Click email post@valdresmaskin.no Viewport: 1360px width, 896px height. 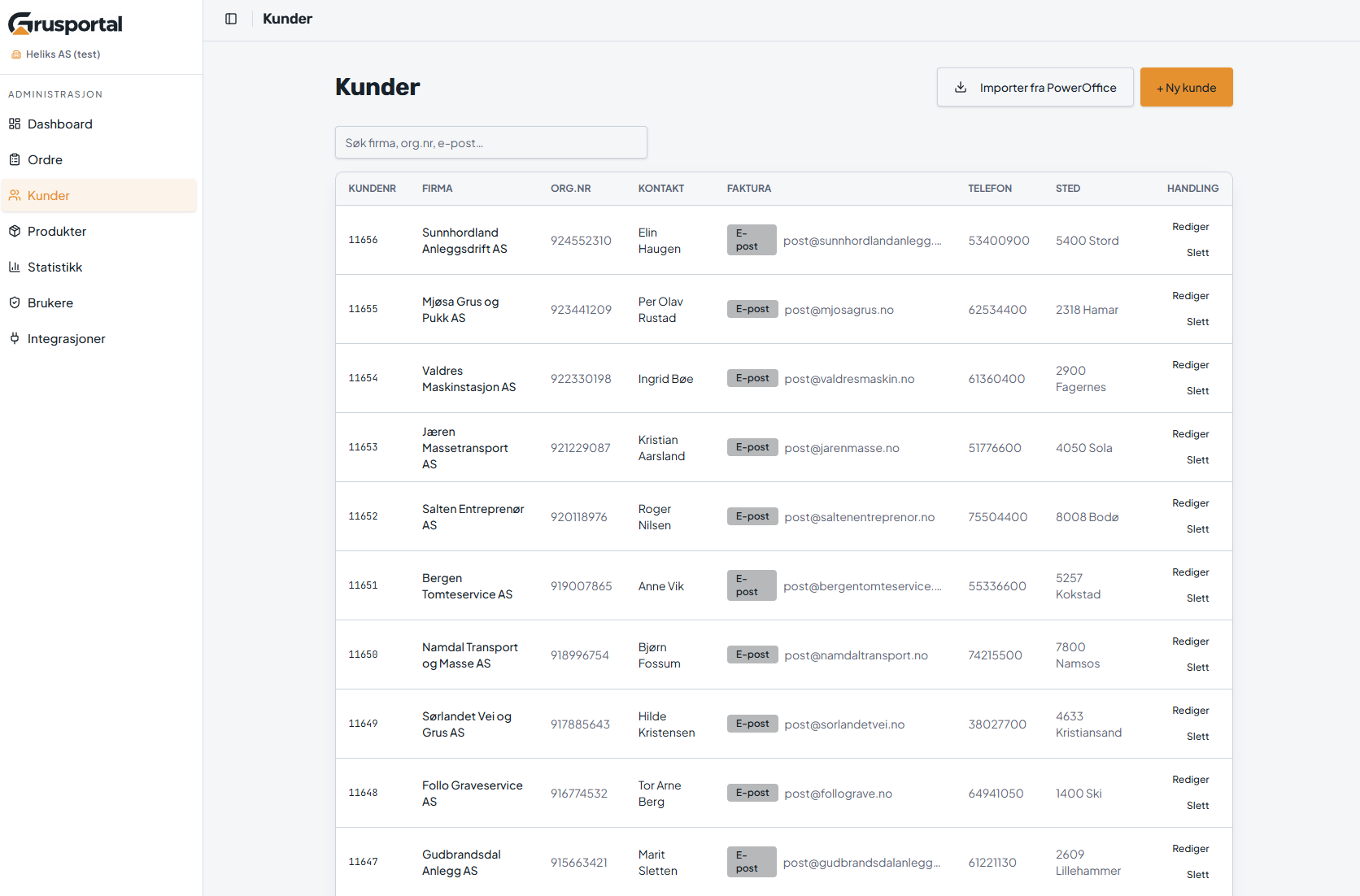(849, 379)
